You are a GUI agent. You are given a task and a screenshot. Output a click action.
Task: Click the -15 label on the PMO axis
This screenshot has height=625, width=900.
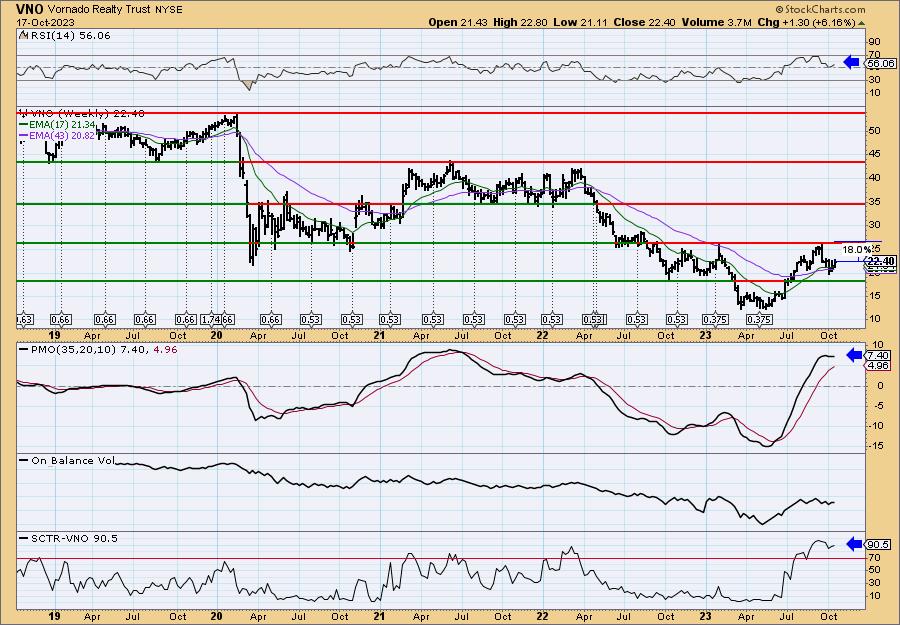coord(875,445)
